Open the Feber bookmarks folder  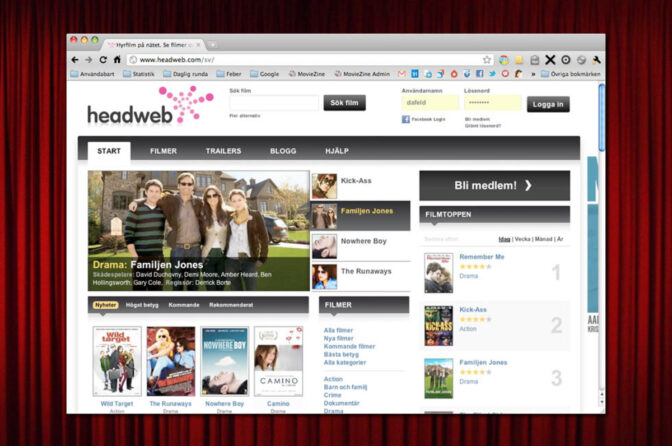[x=229, y=74]
